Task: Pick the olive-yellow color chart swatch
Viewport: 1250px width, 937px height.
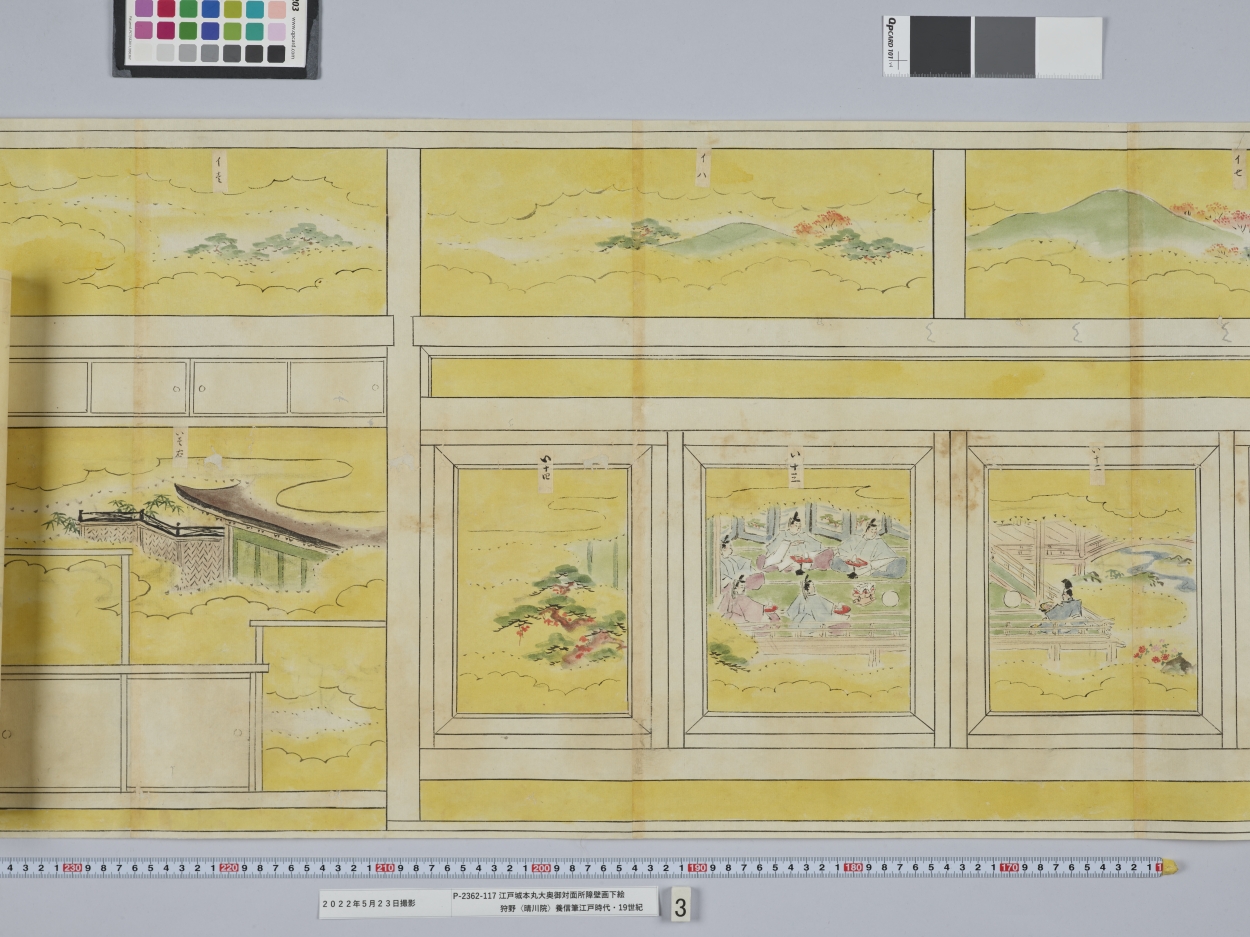Action: point(232,9)
